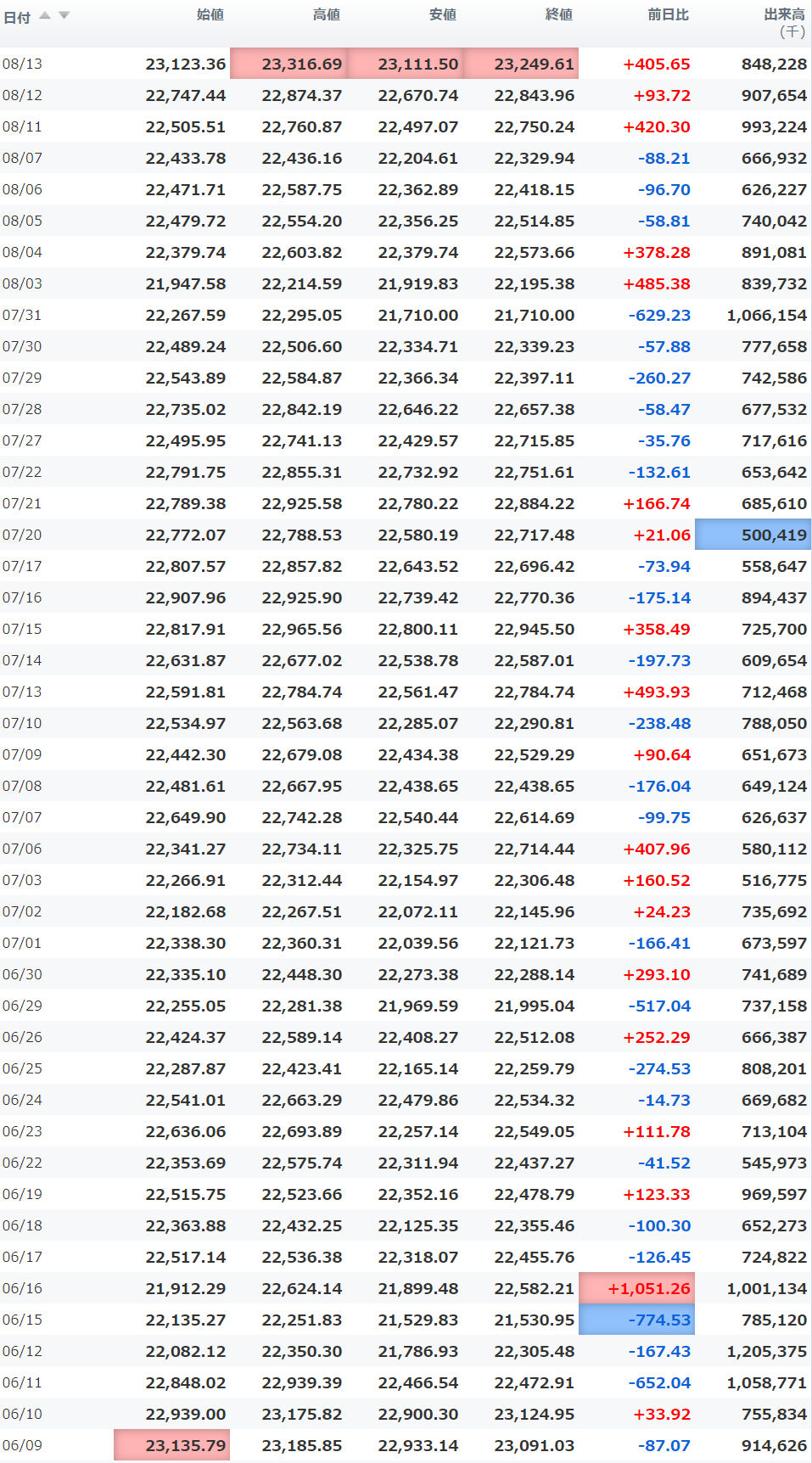Select the high 22,925.90 on 07/16

click(302, 597)
